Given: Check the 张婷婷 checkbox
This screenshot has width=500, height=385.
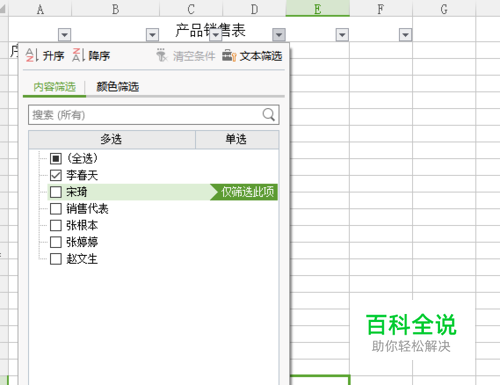Looking at the screenshot, I should [x=56, y=242].
